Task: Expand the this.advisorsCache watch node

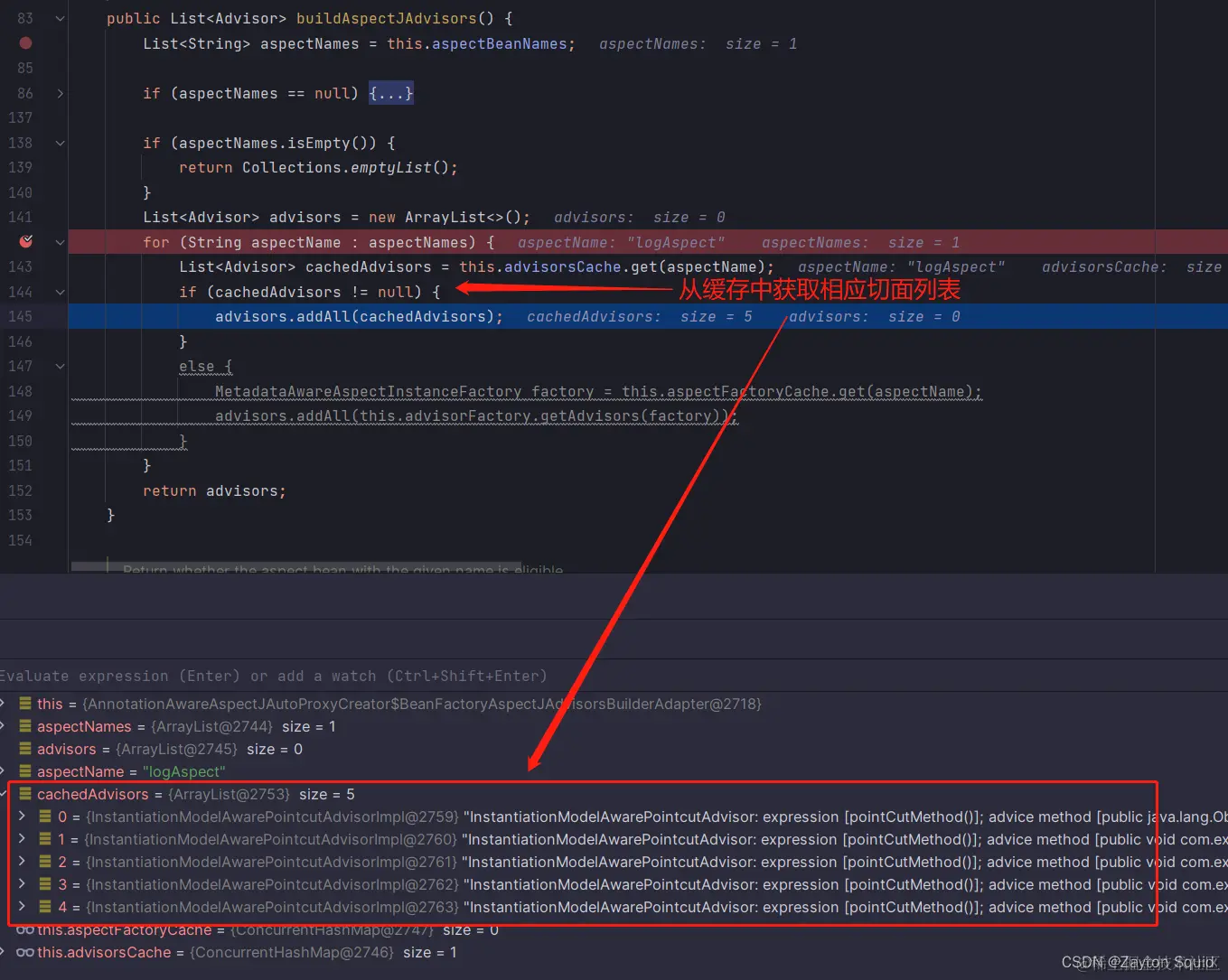Action: pyautogui.click(x=4, y=952)
